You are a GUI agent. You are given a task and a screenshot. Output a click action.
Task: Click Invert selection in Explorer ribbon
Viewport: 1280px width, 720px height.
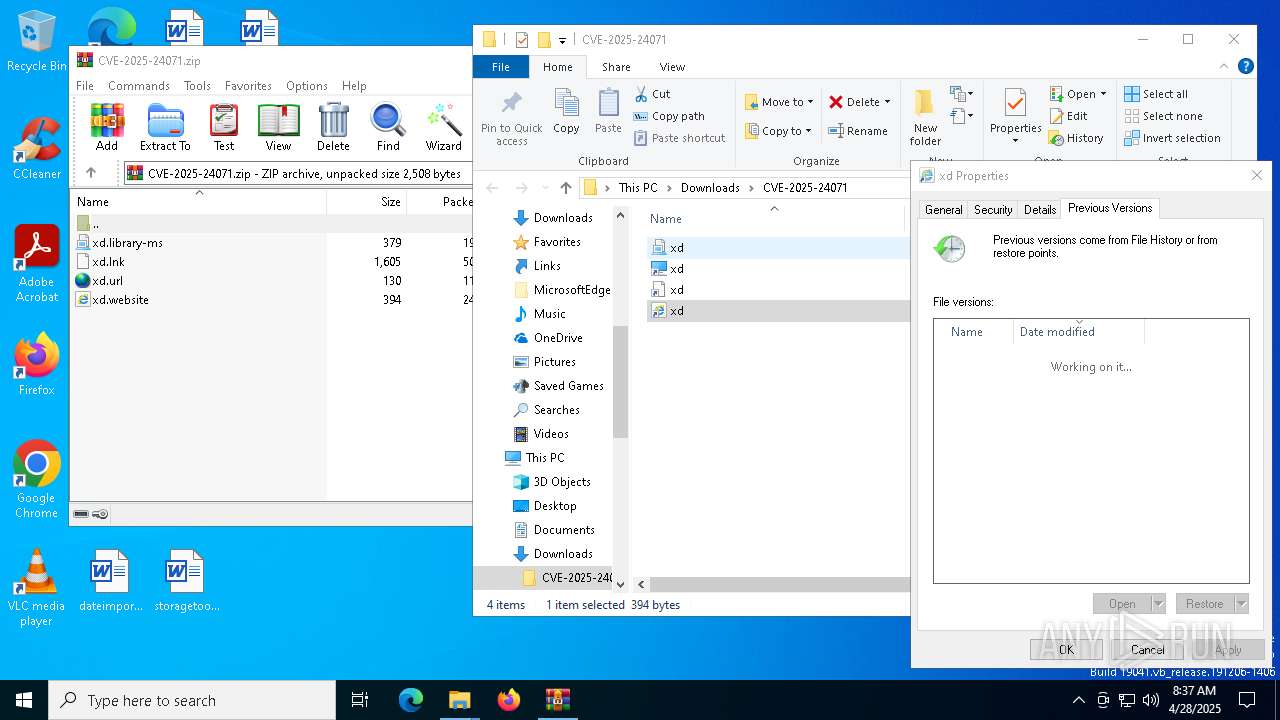point(1172,138)
